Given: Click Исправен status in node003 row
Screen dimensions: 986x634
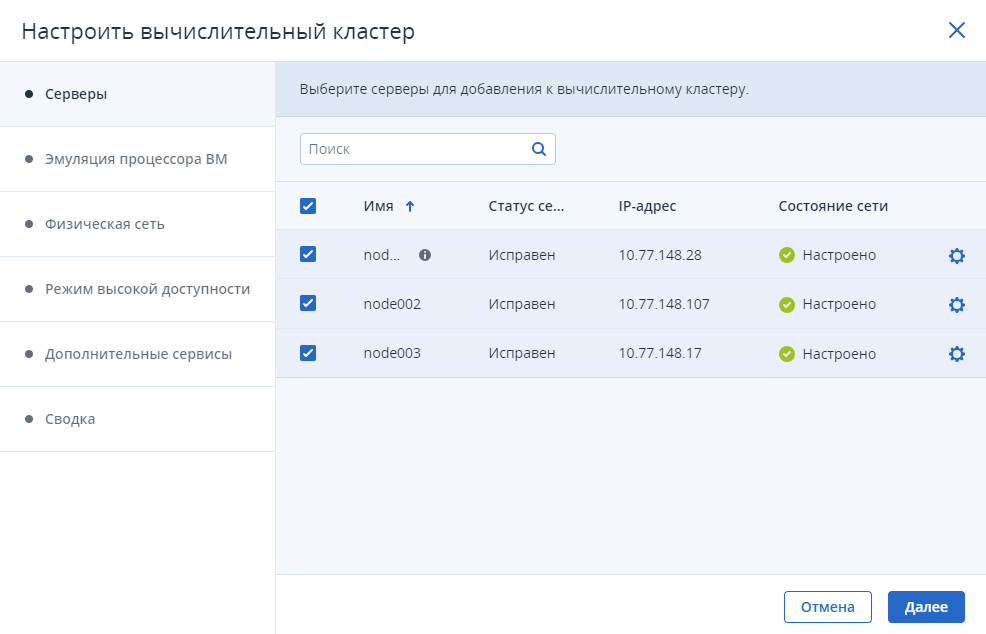Looking at the screenshot, I should (522, 353).
